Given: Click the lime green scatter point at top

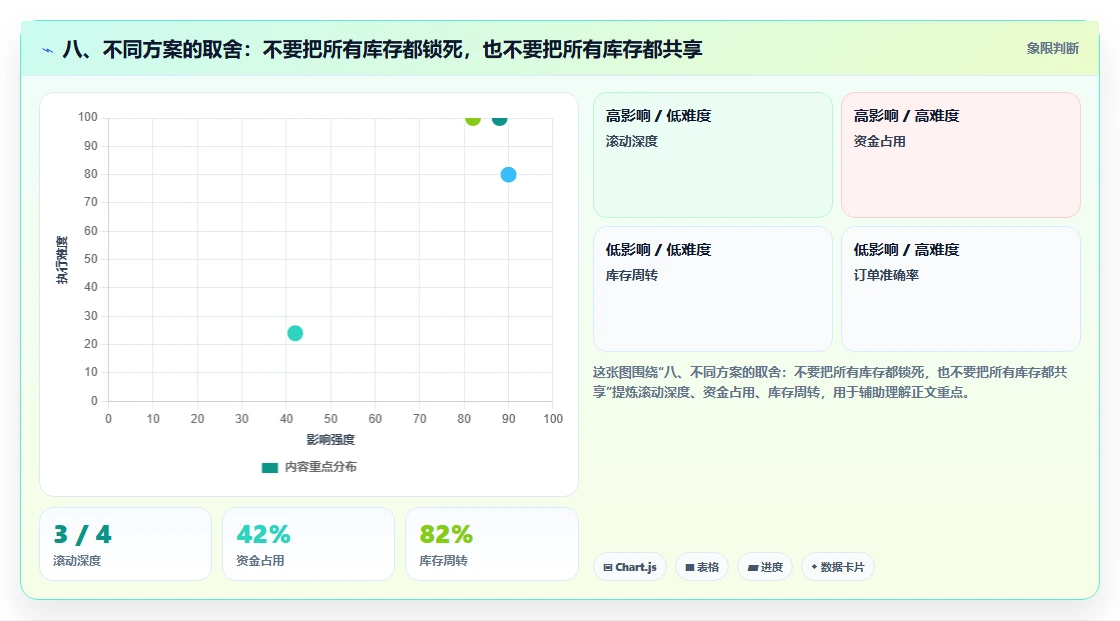Looking at the screenshot, I should point(473,119).
